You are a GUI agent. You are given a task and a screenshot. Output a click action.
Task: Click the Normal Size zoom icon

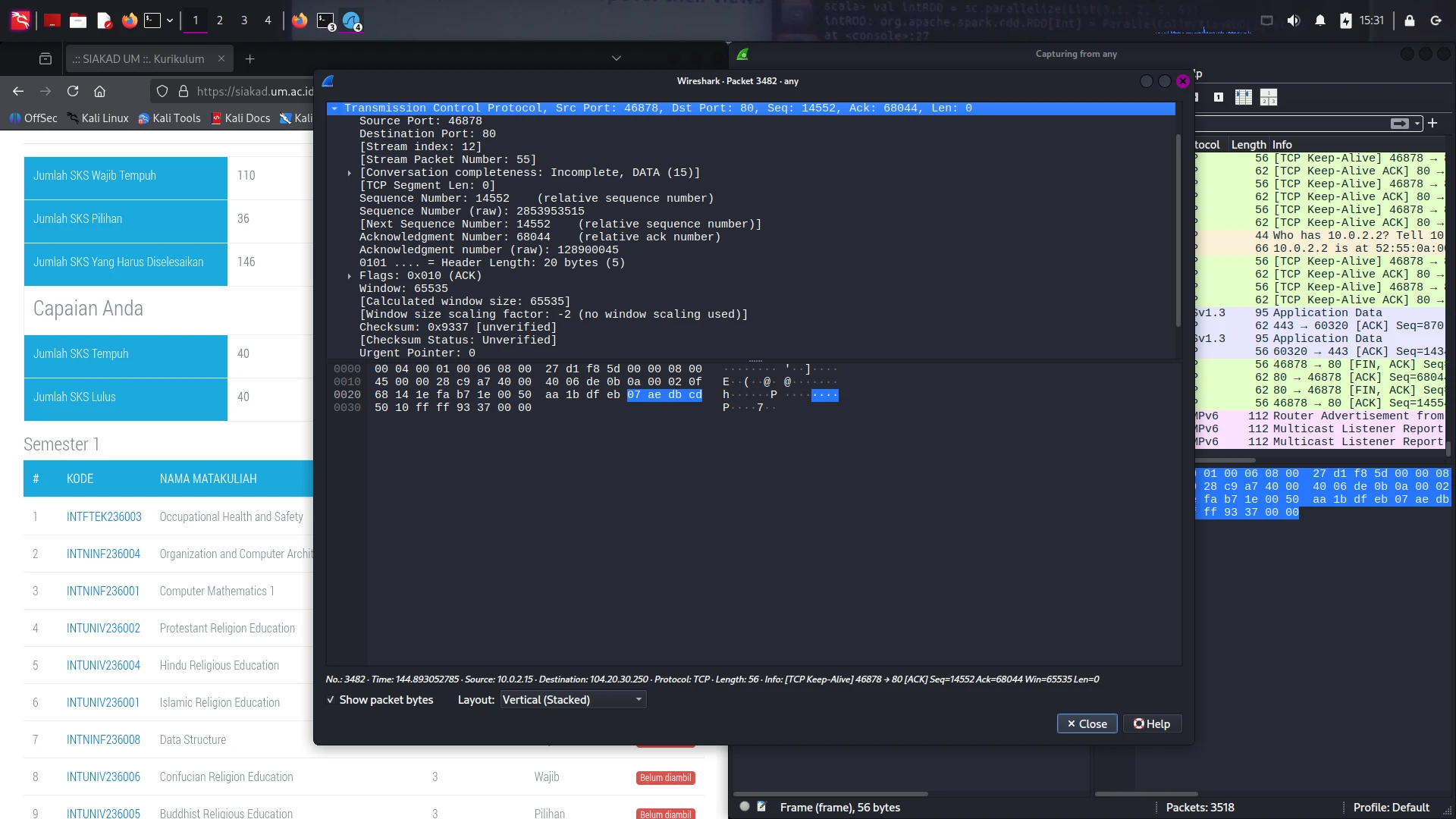1218,97
